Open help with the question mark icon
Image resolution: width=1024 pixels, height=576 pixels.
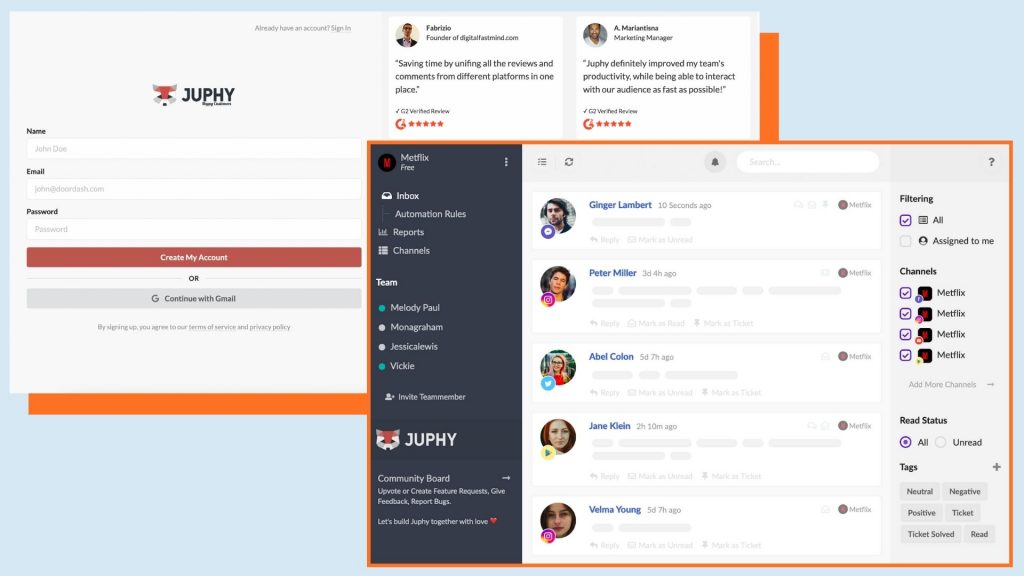[991, 162]
